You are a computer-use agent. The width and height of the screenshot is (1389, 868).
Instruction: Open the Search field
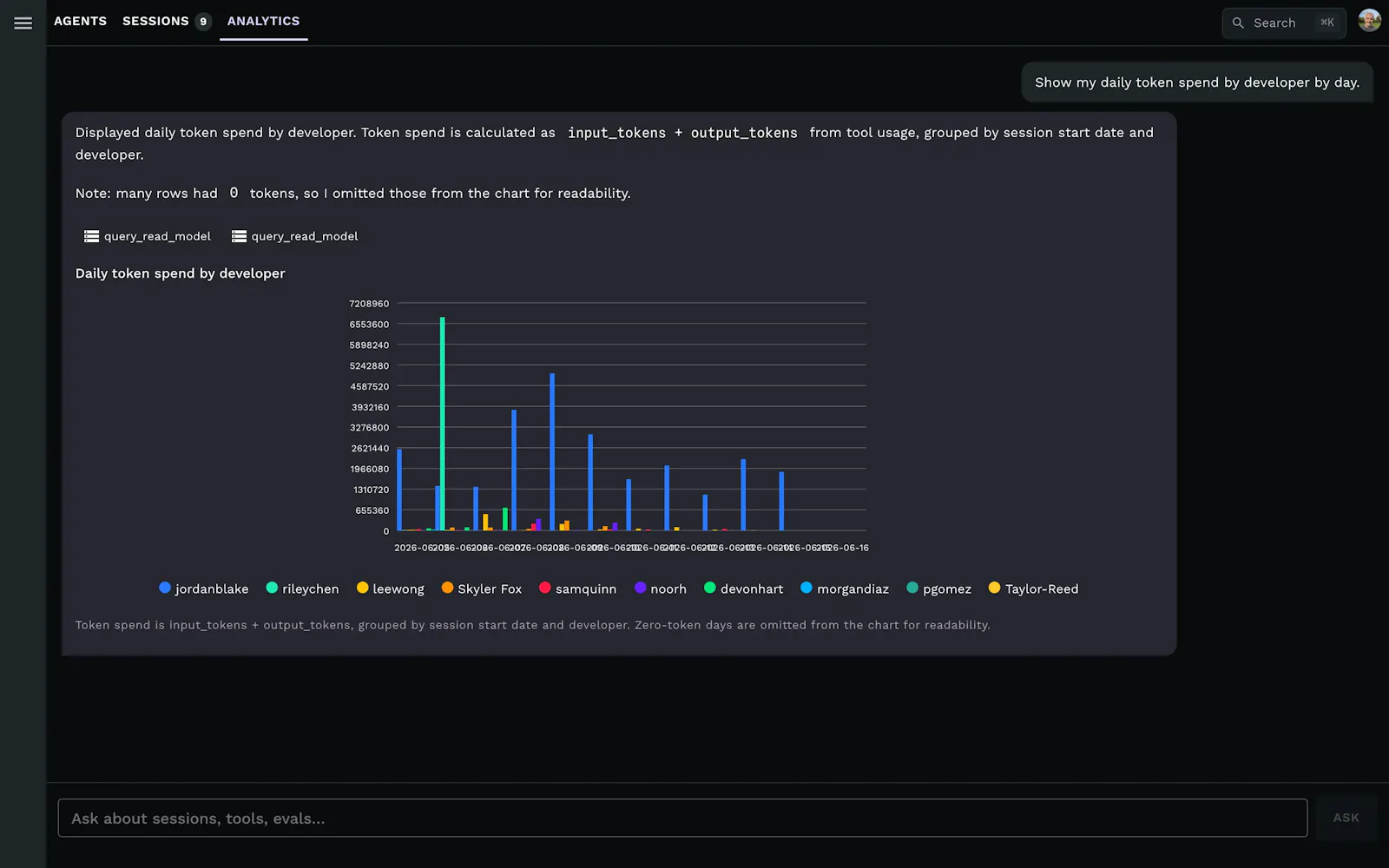point(1284,23)
